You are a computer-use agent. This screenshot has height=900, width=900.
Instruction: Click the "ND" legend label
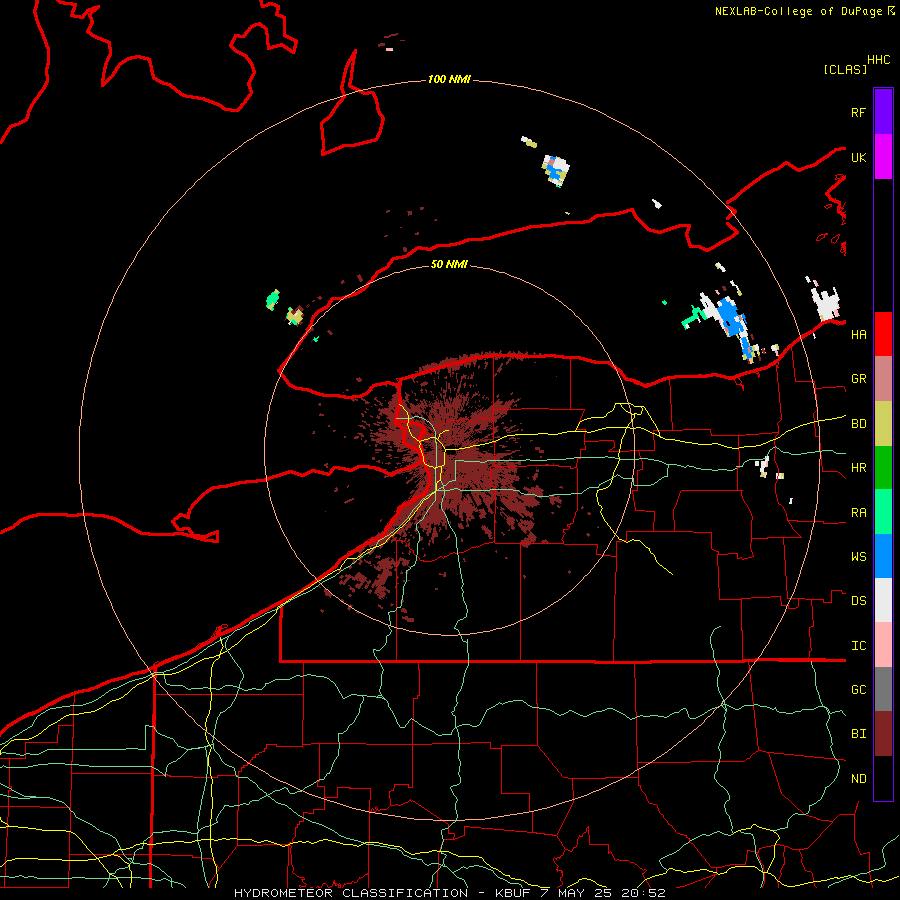(859, 779)
